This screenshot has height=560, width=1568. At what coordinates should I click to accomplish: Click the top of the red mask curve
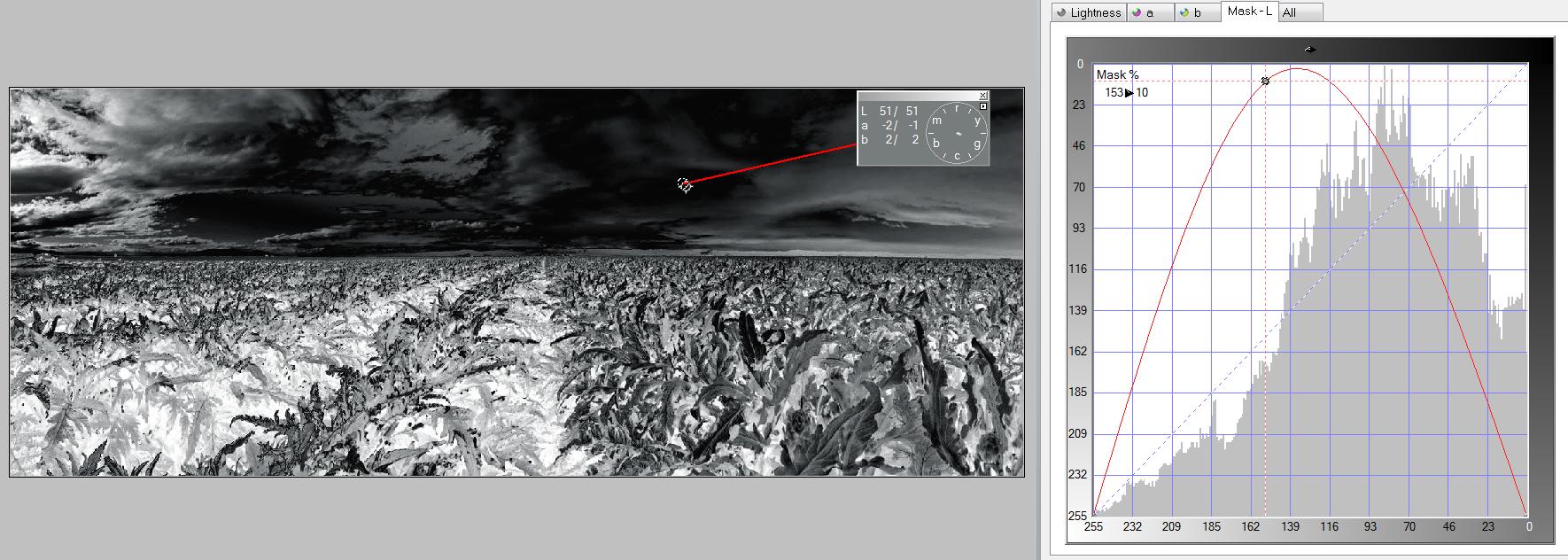tap(1297, 69)
